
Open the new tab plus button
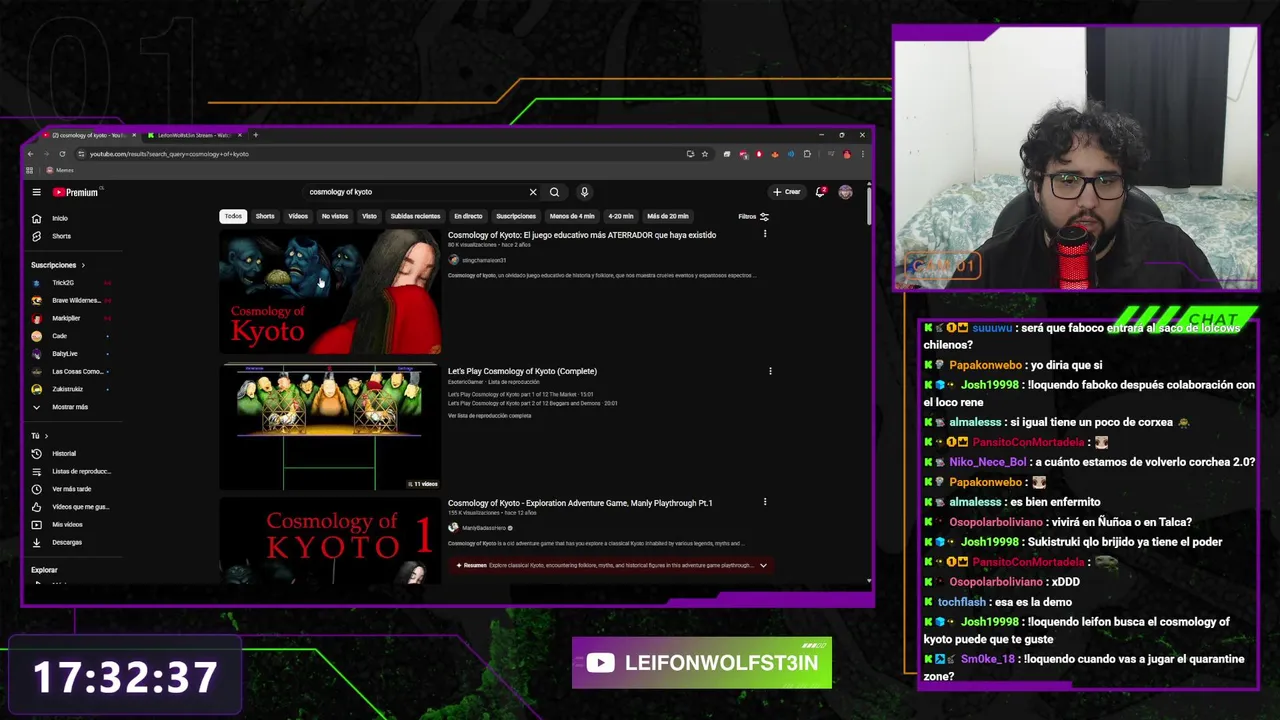coord(255,135)
